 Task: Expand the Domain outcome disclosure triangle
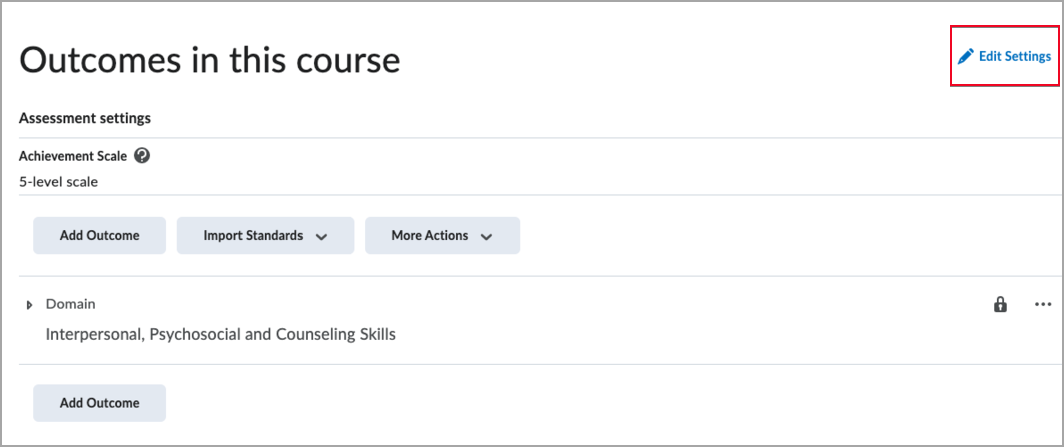pos(29,305)
